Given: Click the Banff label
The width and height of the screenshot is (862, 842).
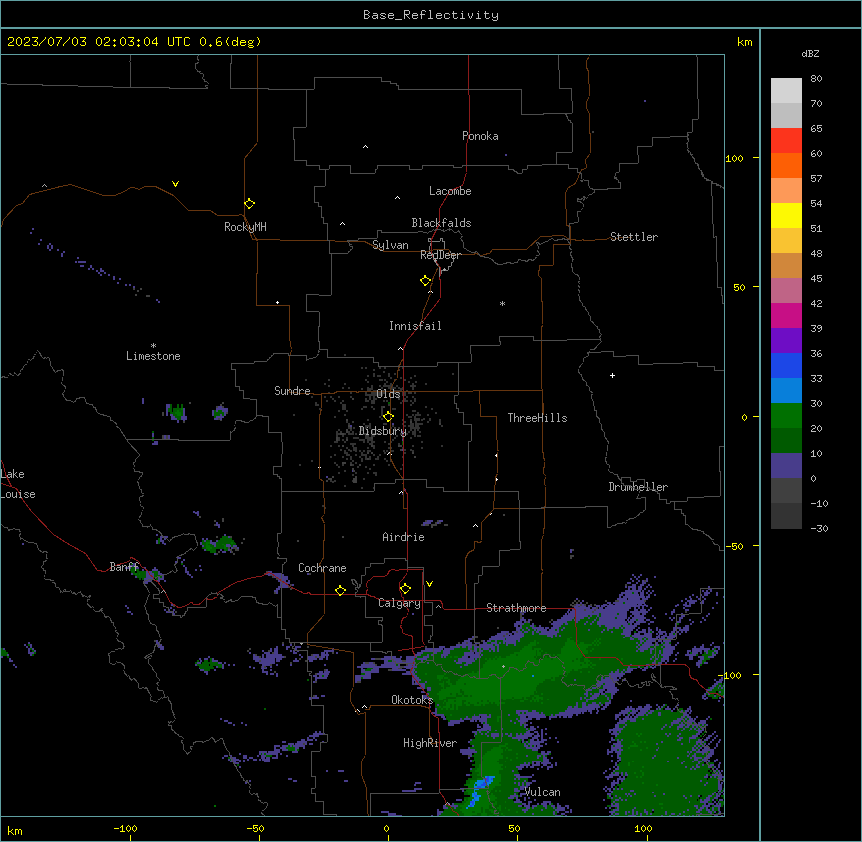Looking at the screenshot, I should (x=124, y=567).
